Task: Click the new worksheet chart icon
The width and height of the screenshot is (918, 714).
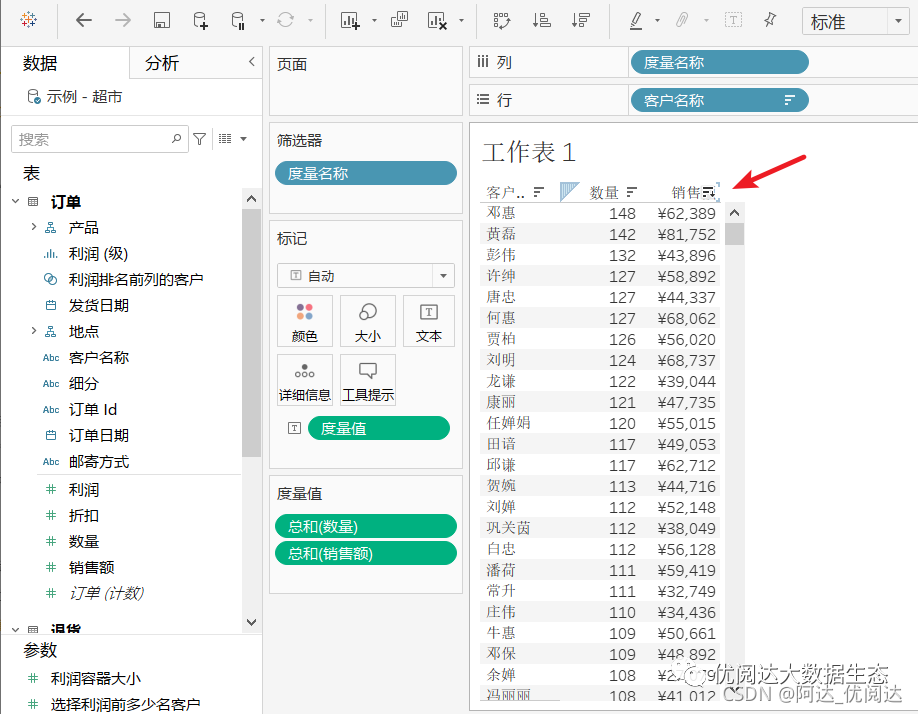Action: (350, 20)
